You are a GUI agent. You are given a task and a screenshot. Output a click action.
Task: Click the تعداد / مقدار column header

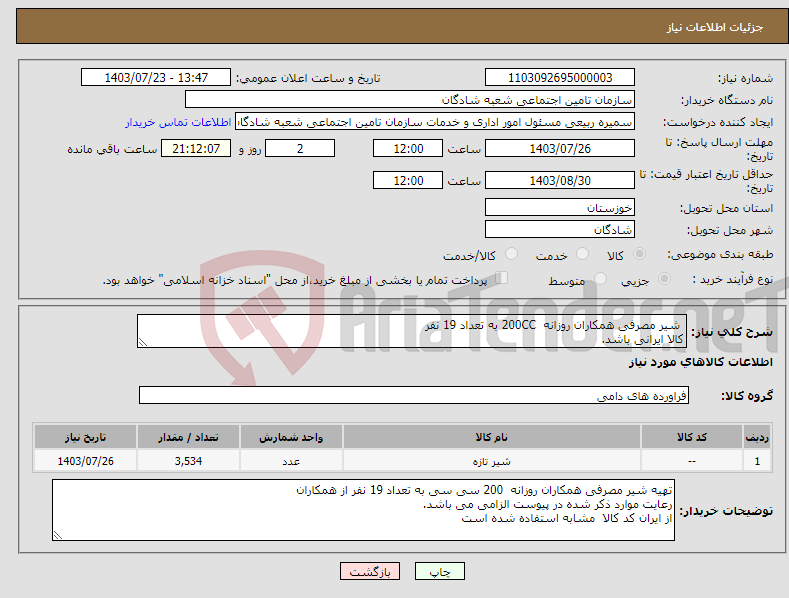(x=188, y=437)
